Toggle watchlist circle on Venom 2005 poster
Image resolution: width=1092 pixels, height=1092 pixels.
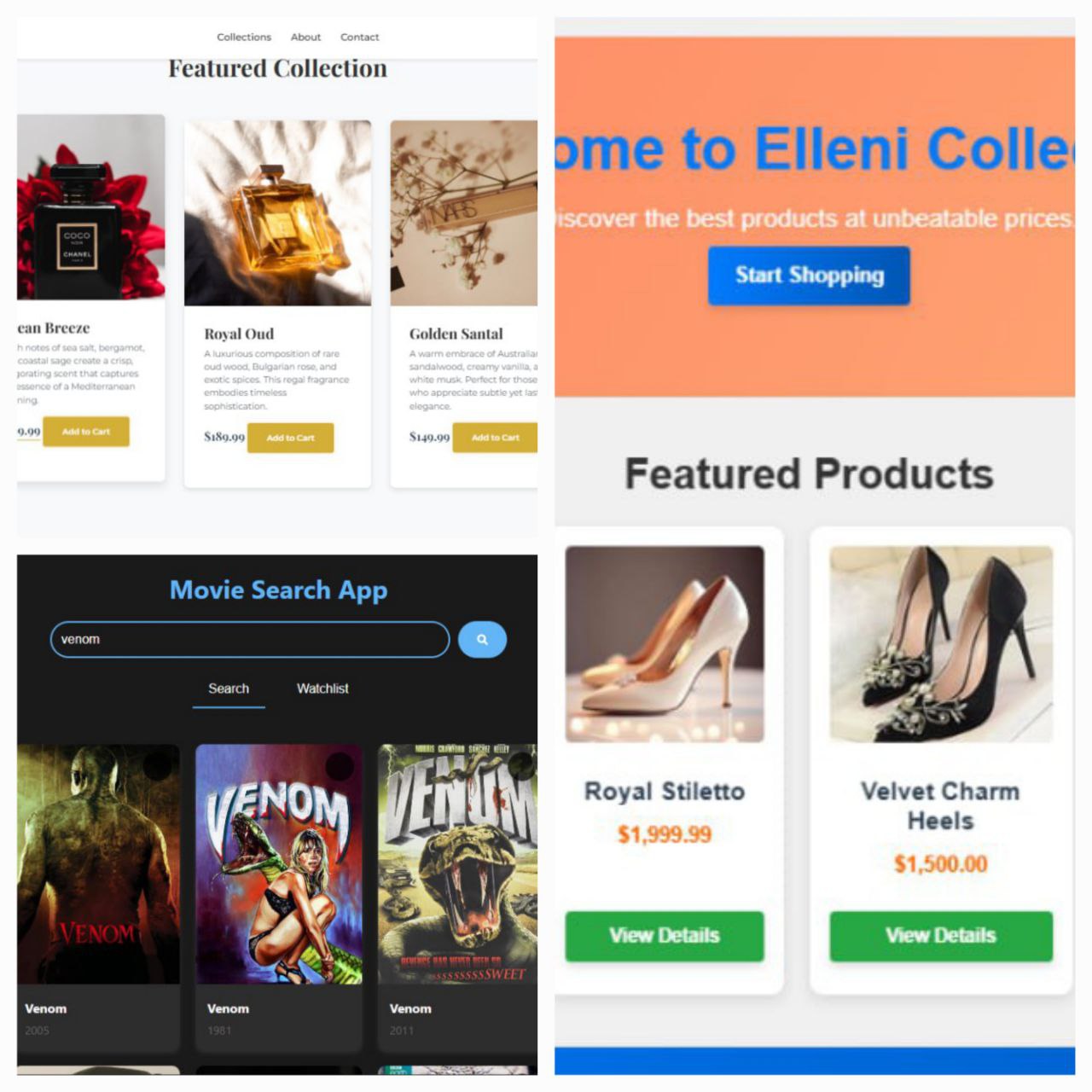tap(158, 765)
